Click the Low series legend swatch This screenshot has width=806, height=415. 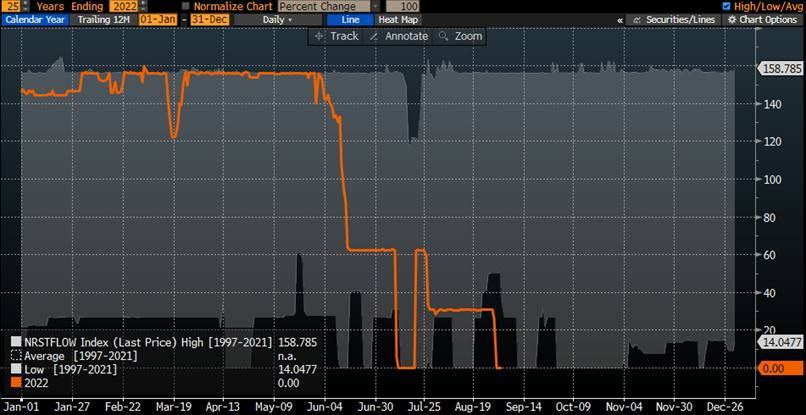[x=16, y=369]
